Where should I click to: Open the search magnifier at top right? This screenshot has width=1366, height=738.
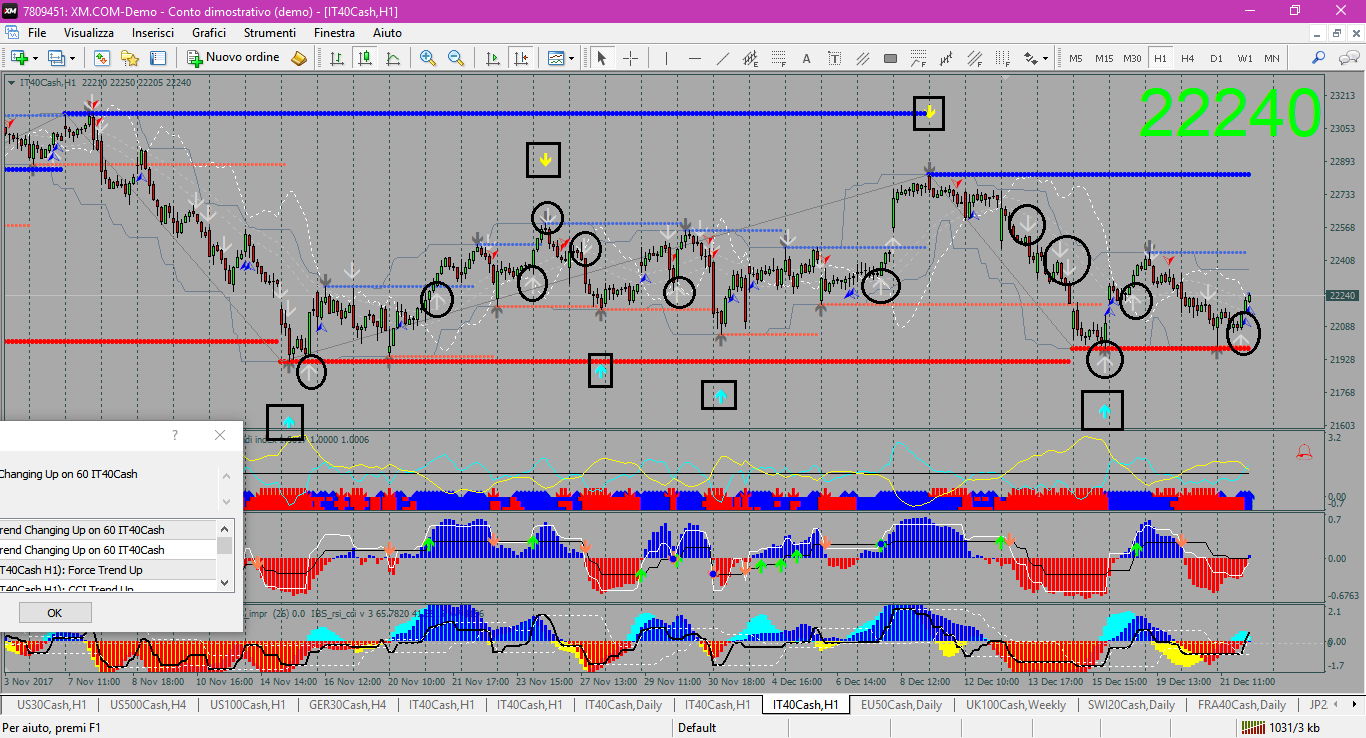click(1319, 58)
